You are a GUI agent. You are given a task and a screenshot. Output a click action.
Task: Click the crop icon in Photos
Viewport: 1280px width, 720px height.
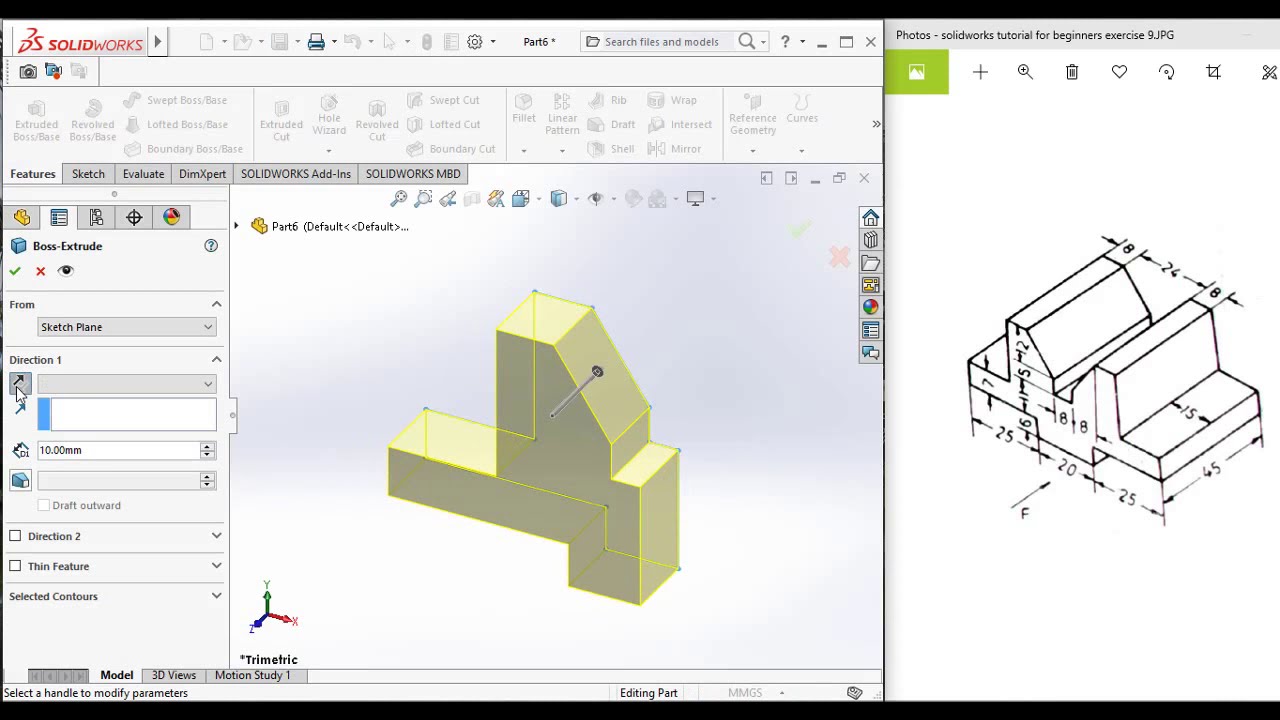click(x=1213, y=72)
